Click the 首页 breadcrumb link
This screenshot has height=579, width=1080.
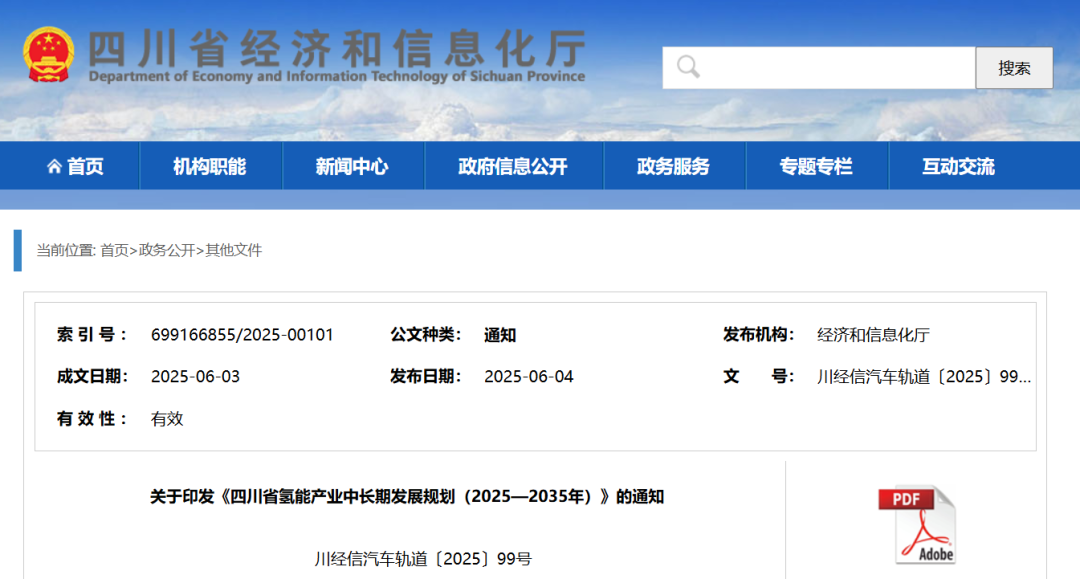pyautogui.click(x=114, y=250)
